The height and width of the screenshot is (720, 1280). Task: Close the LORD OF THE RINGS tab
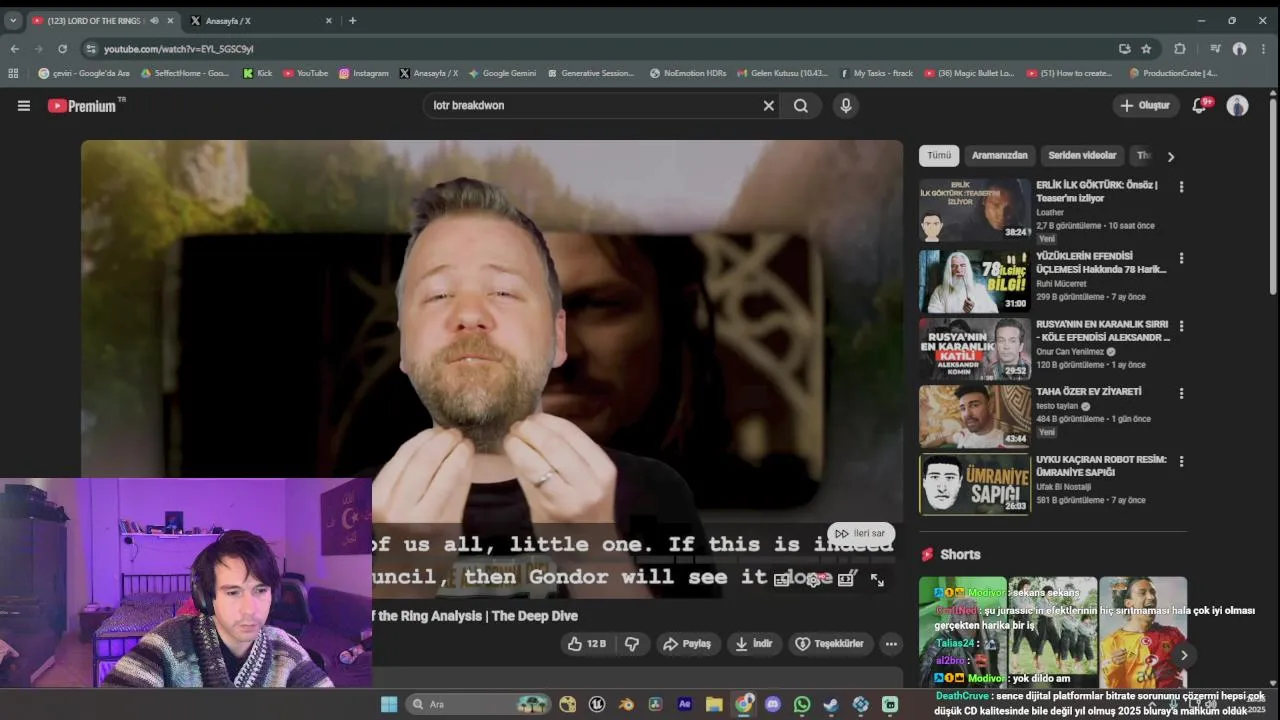(x=170, y=20)
